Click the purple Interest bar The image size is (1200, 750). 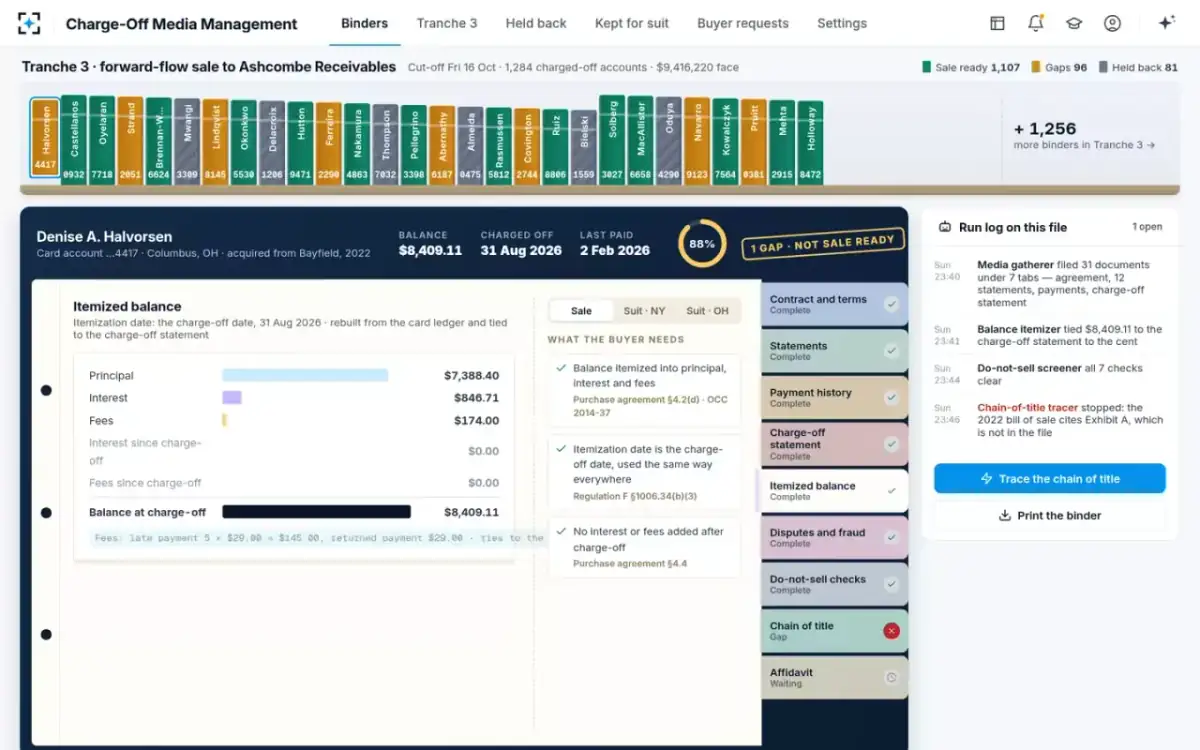(232, 398)
